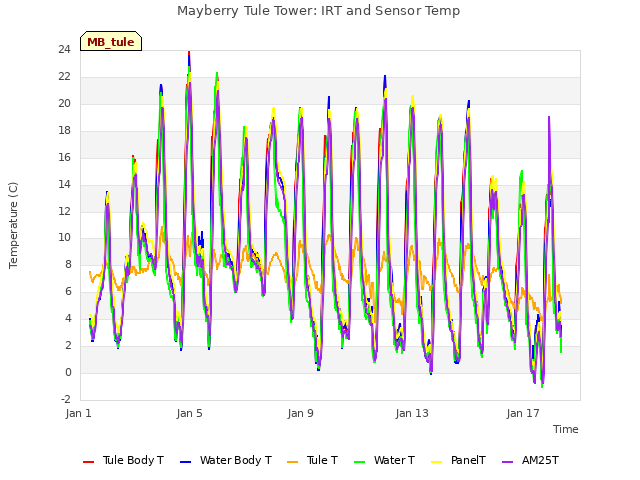Image resolution: width=640 pixels, height=480 pixels.
Task: Click the 18 y-axis tick label
Action: (64, 131)
